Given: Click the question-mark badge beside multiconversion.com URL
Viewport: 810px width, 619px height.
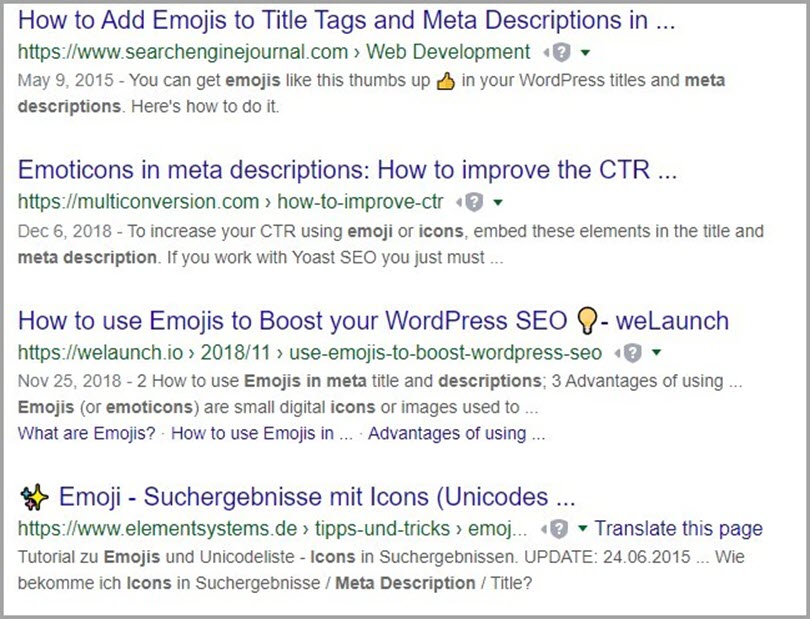Looking at the screenshot, I should tap(474, 203).
